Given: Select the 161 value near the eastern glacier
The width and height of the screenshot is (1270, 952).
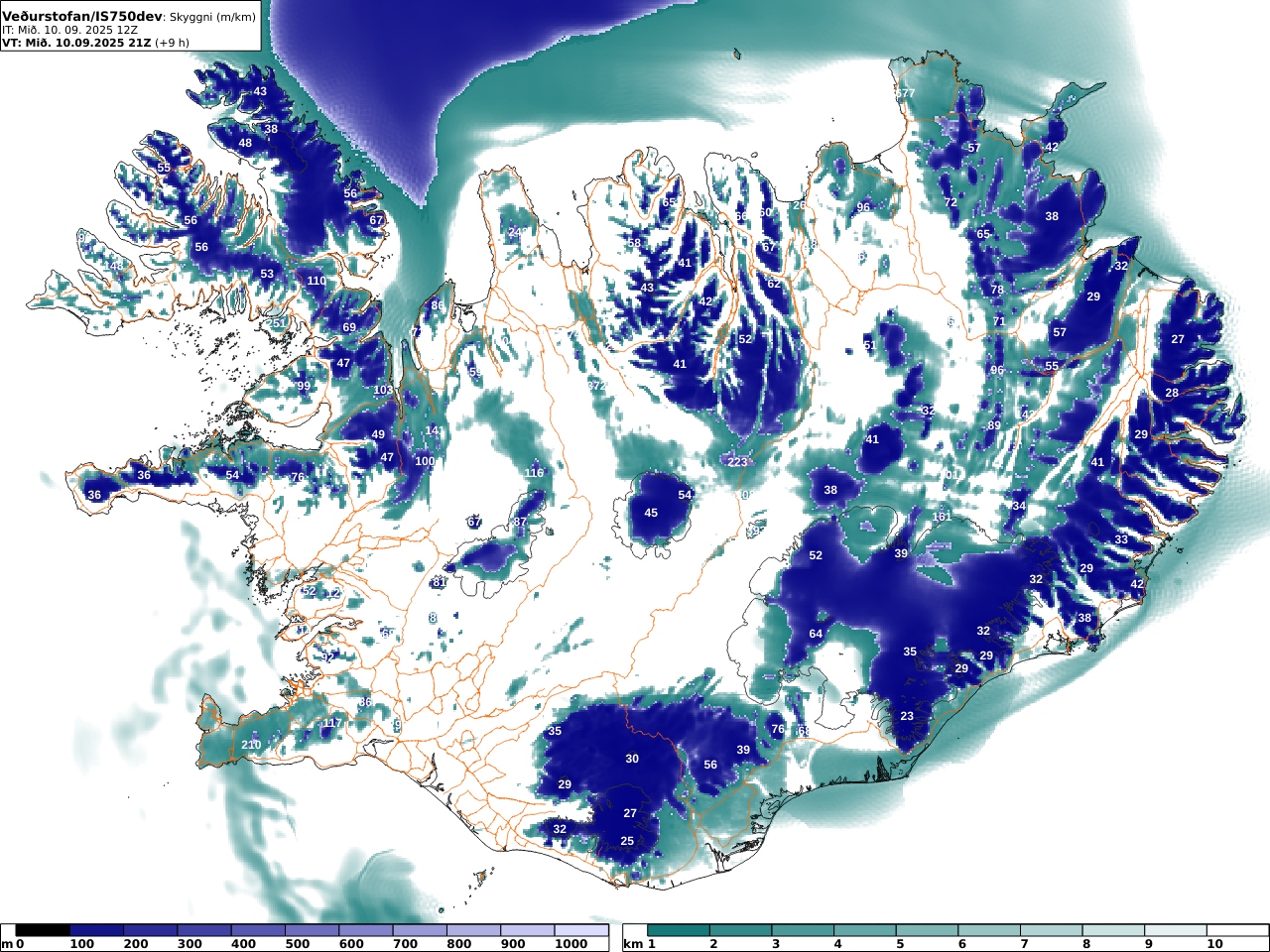Looking at the screenshot, I should point(942,517).
